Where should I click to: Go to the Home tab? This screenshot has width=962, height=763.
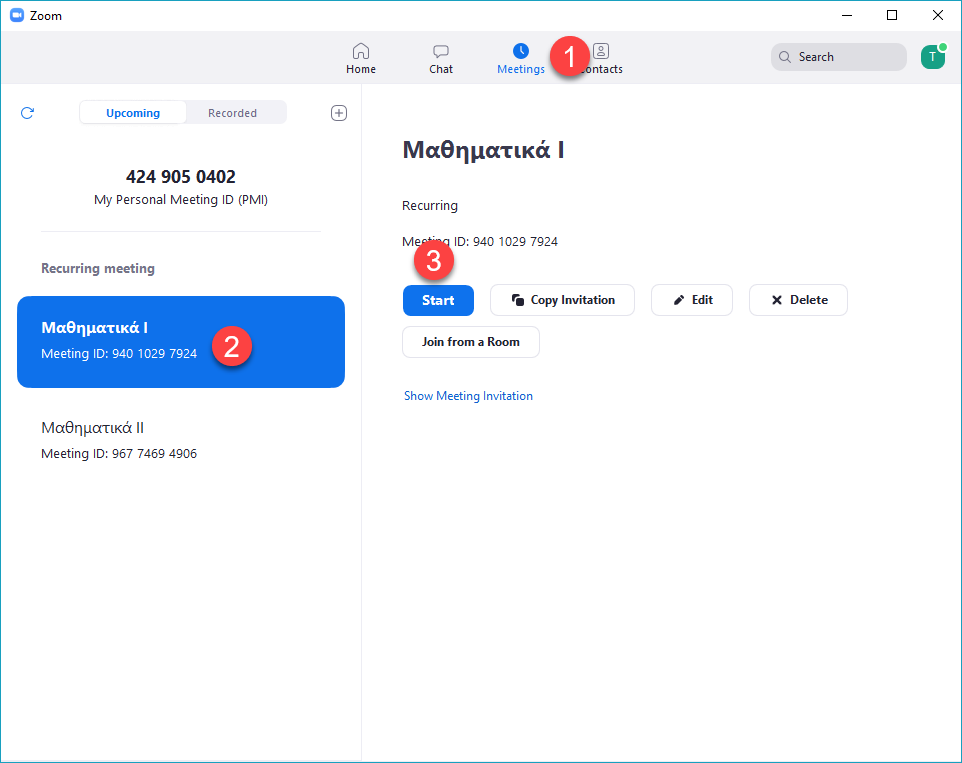(x=361, y=59)
